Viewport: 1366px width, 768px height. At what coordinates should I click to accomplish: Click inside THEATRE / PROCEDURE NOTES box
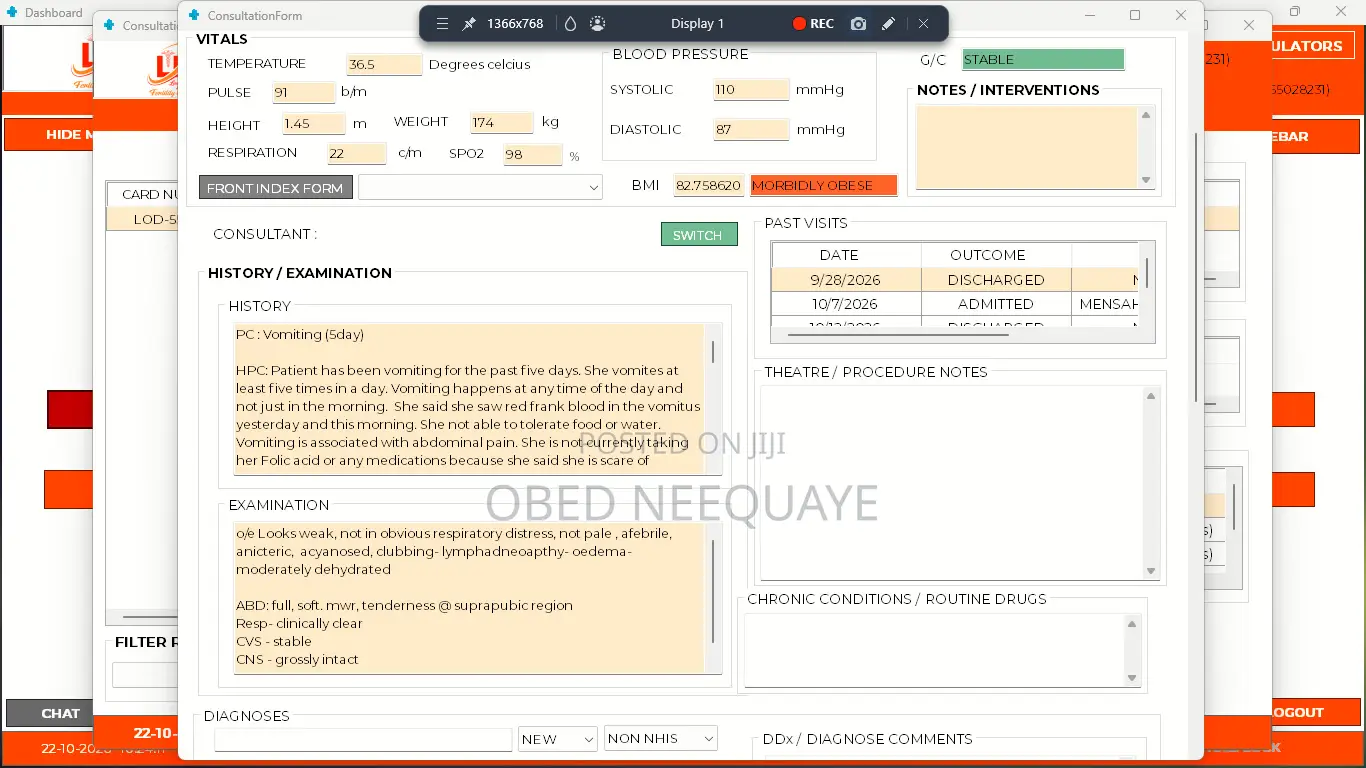click(951, 482)
